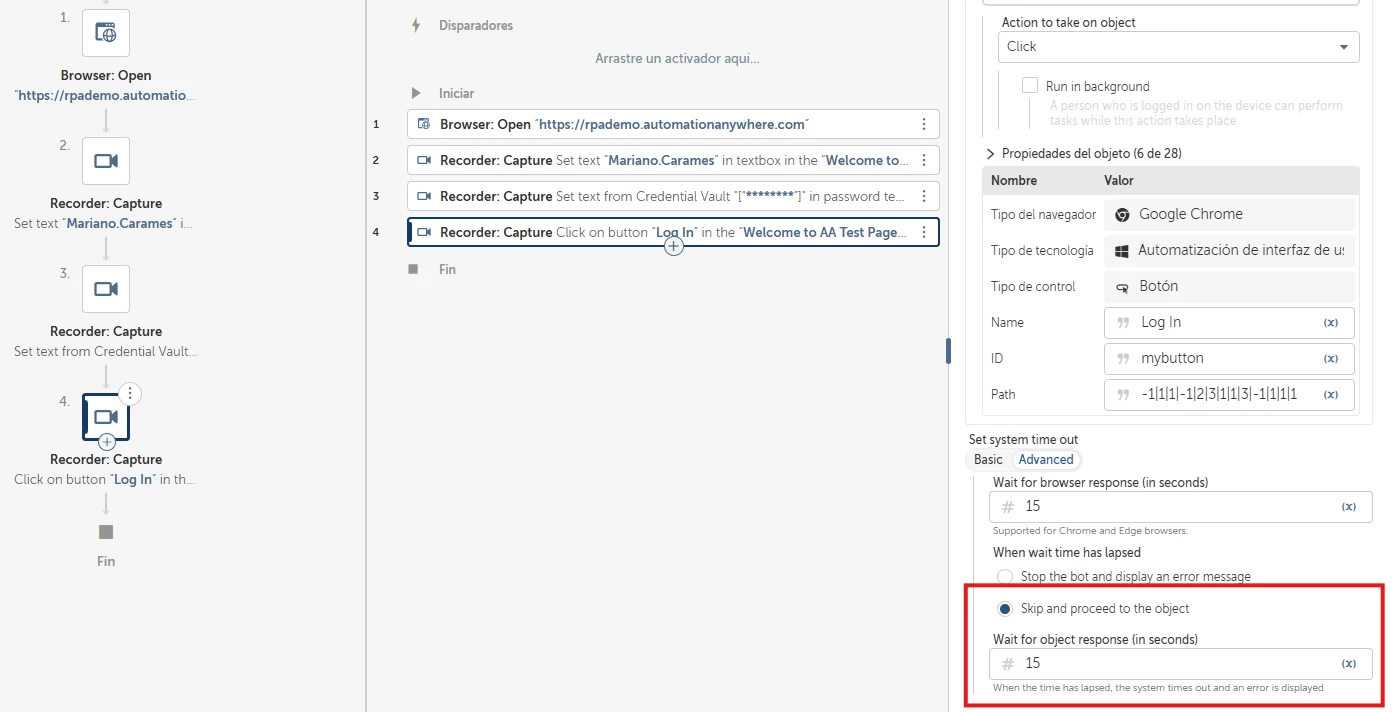Image resolution: width=1393 pixels, height=712 pixels.
Task: Switch to the Basic timeout tab
Action: (988, 460)
